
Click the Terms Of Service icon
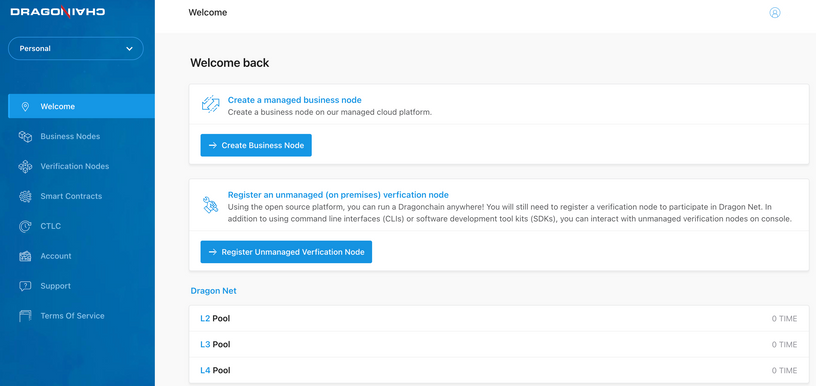[x=25, y=316]
